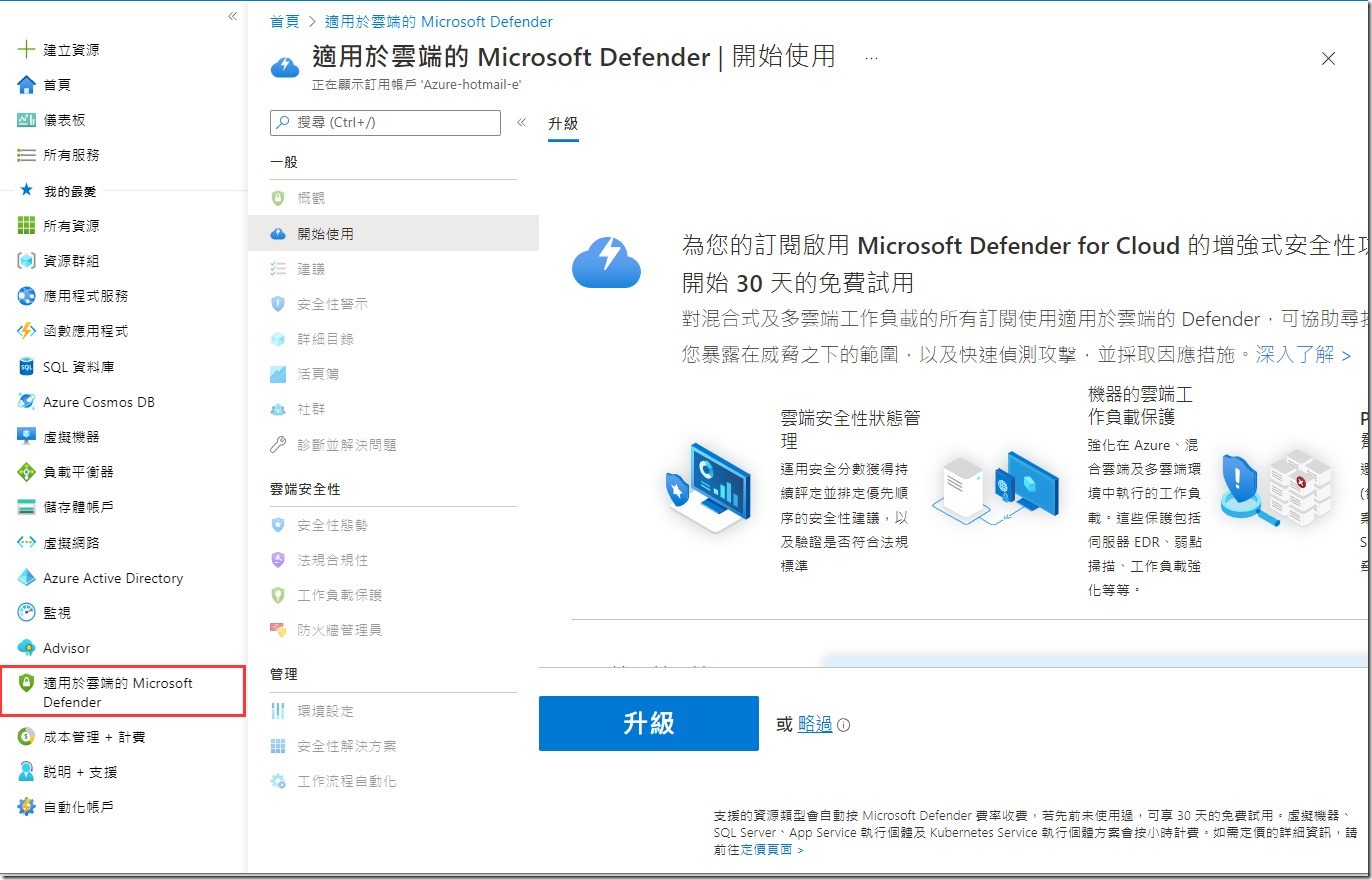This screenshot has height=880, width=1372.
Task: Open the Advisor cloud icon
Action: pos(27,648)
